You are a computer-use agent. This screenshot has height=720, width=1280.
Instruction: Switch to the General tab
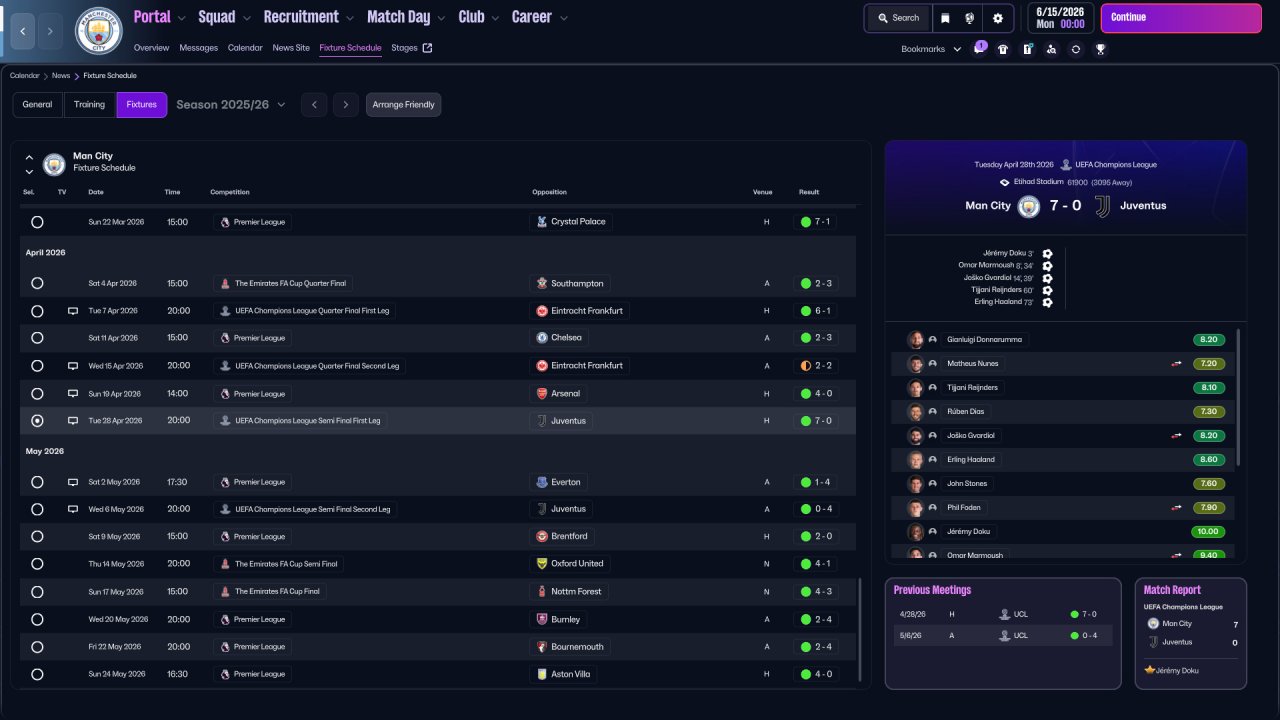pyautogui.click(x=37, y=105)
